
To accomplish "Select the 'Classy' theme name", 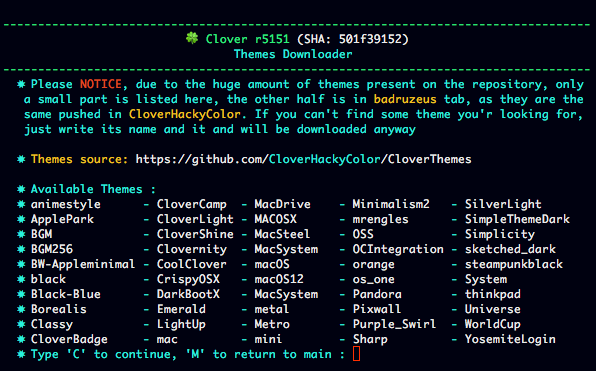I will 52,324.
